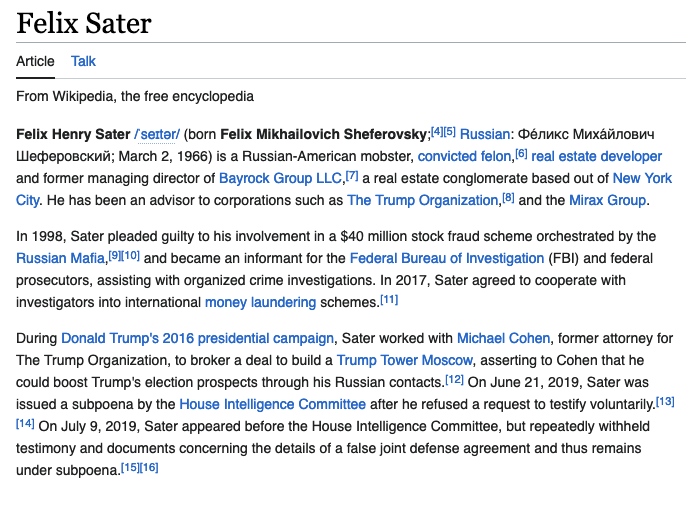686x507 pixels.
Task: Open footnote reference [7]
Action: (352, 175)
